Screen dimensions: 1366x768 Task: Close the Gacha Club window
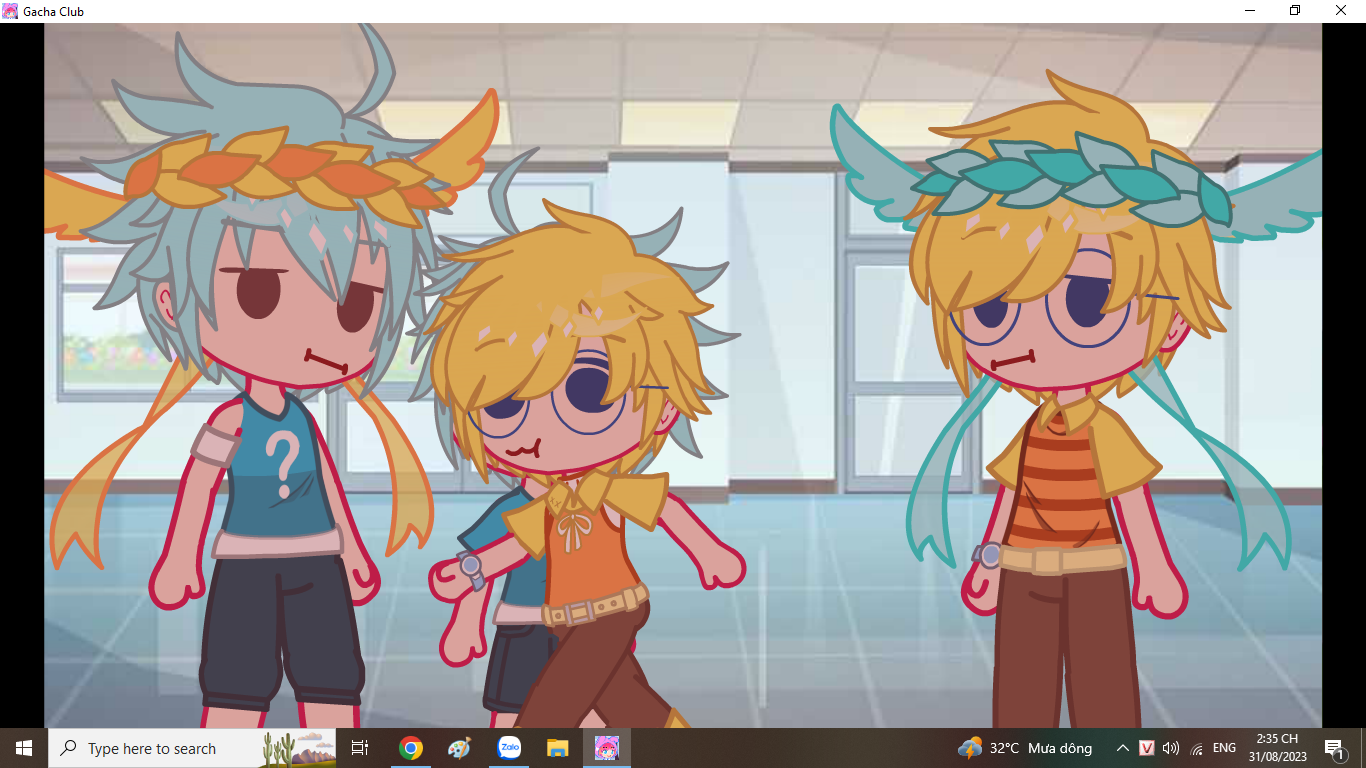pos(1341,11)
